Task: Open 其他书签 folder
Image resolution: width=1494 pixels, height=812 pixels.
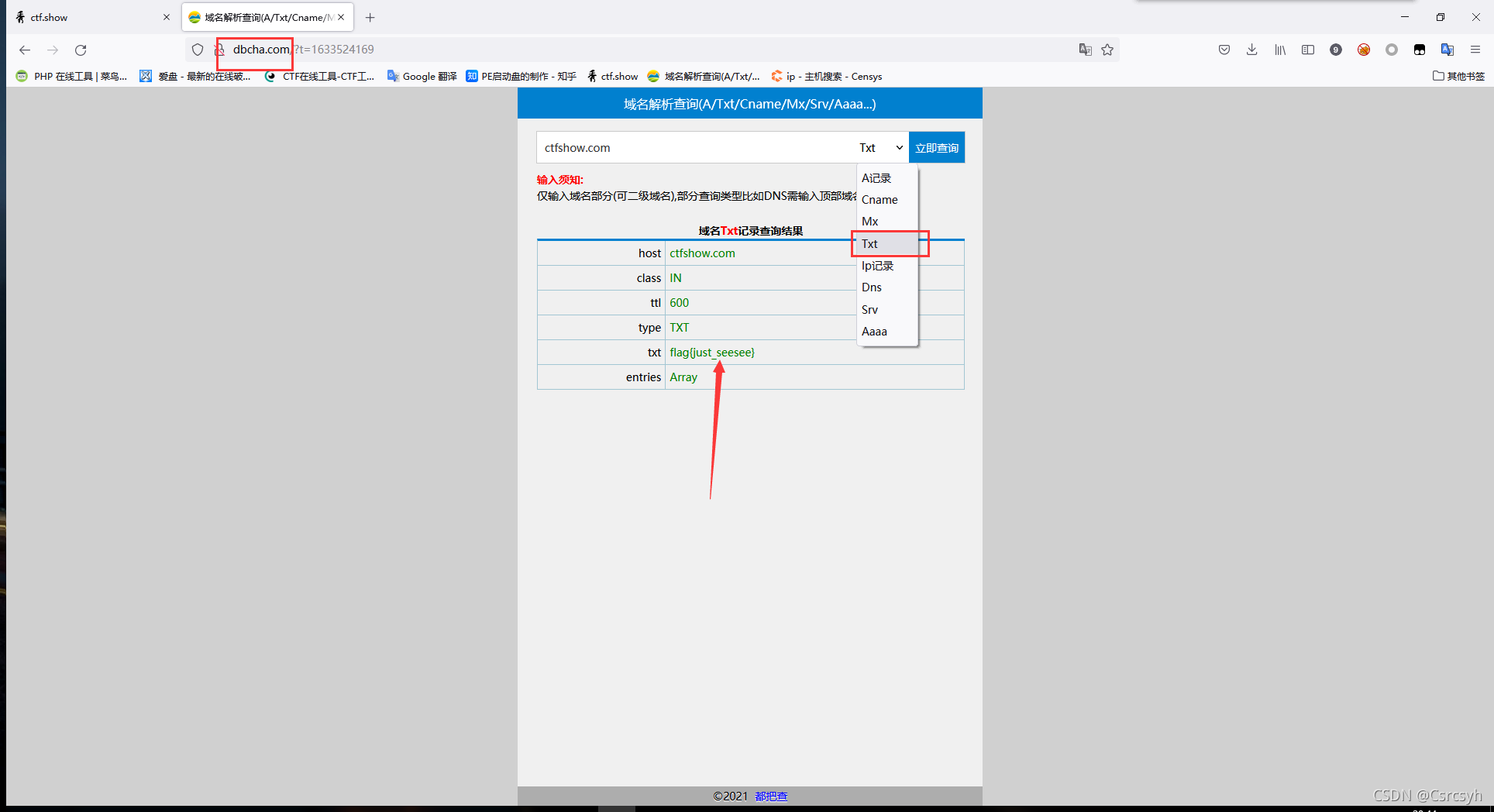Action: [1458, 76]
